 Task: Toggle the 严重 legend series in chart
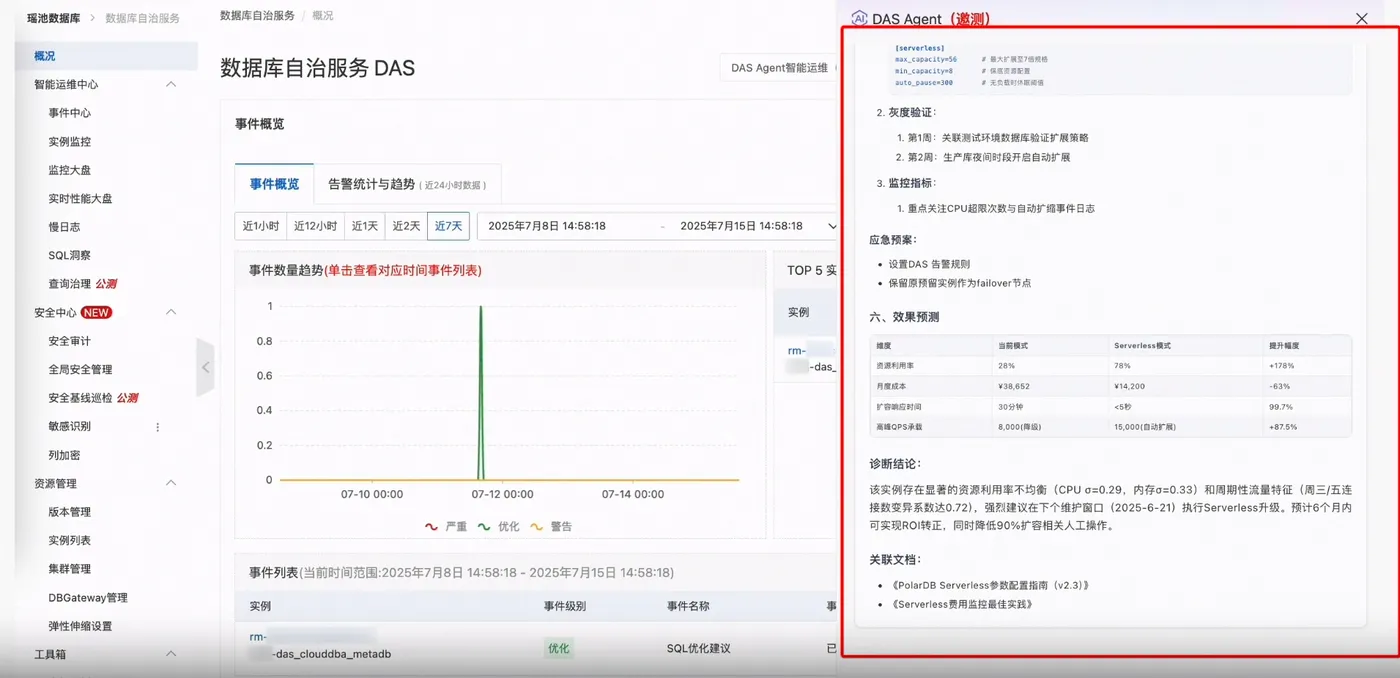click(x=447, y=526)
